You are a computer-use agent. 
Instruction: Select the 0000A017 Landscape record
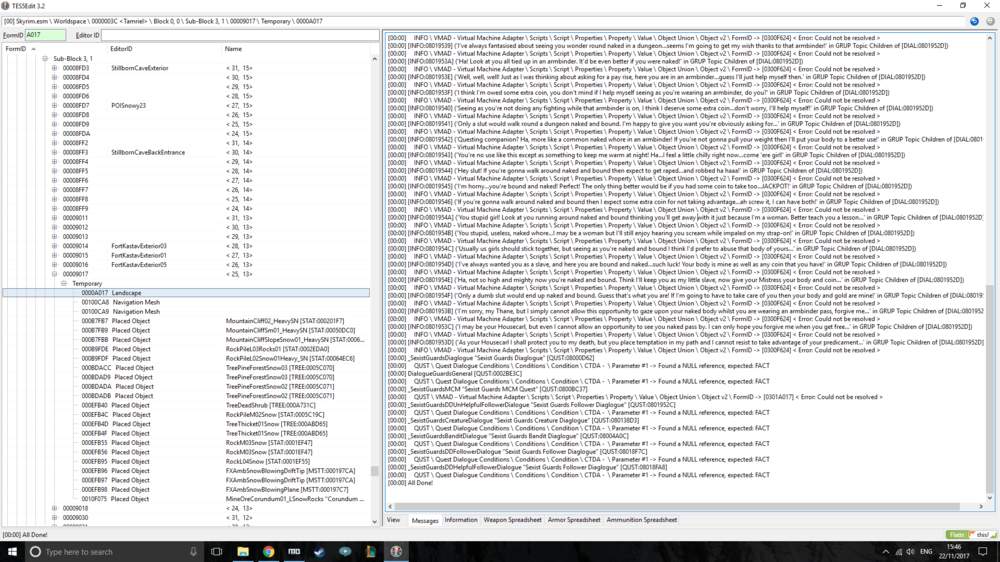pyautogui.click(x=186, y=293)
